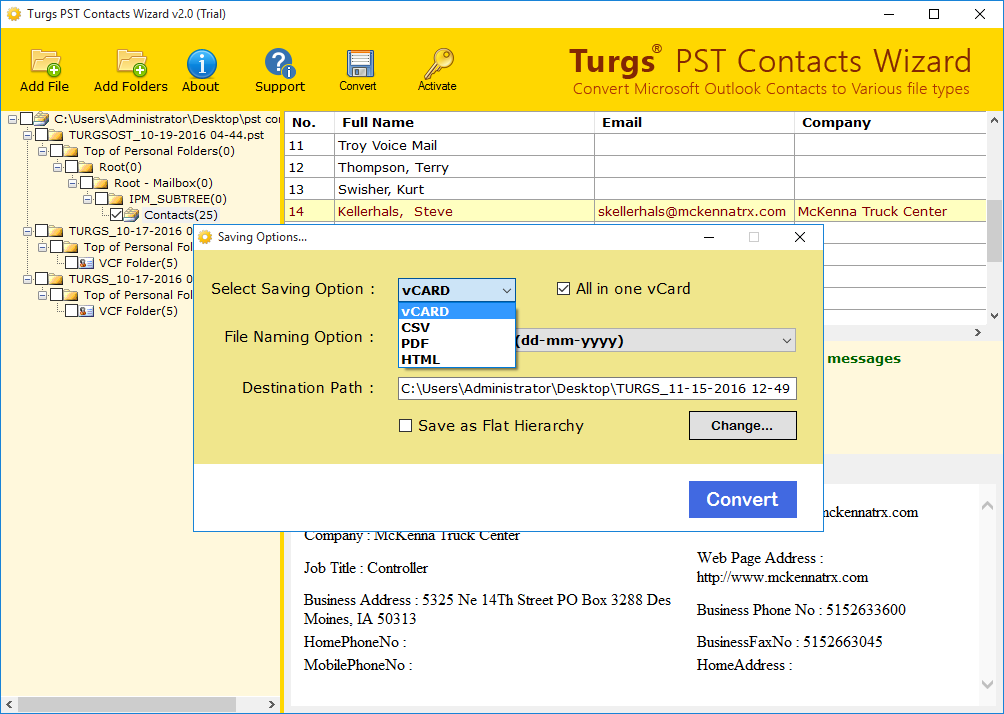1004x714 pixels.
Task: Collapse the IPM_SUBTREE(0) tree node
Action: pyautogui.click(x=88, y=199)
